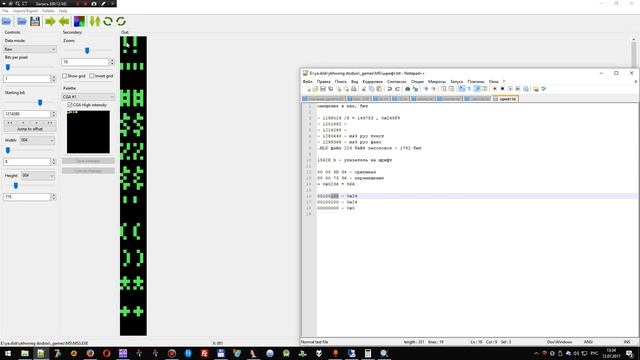Open the File menu of the viewer app

(5, 11)
